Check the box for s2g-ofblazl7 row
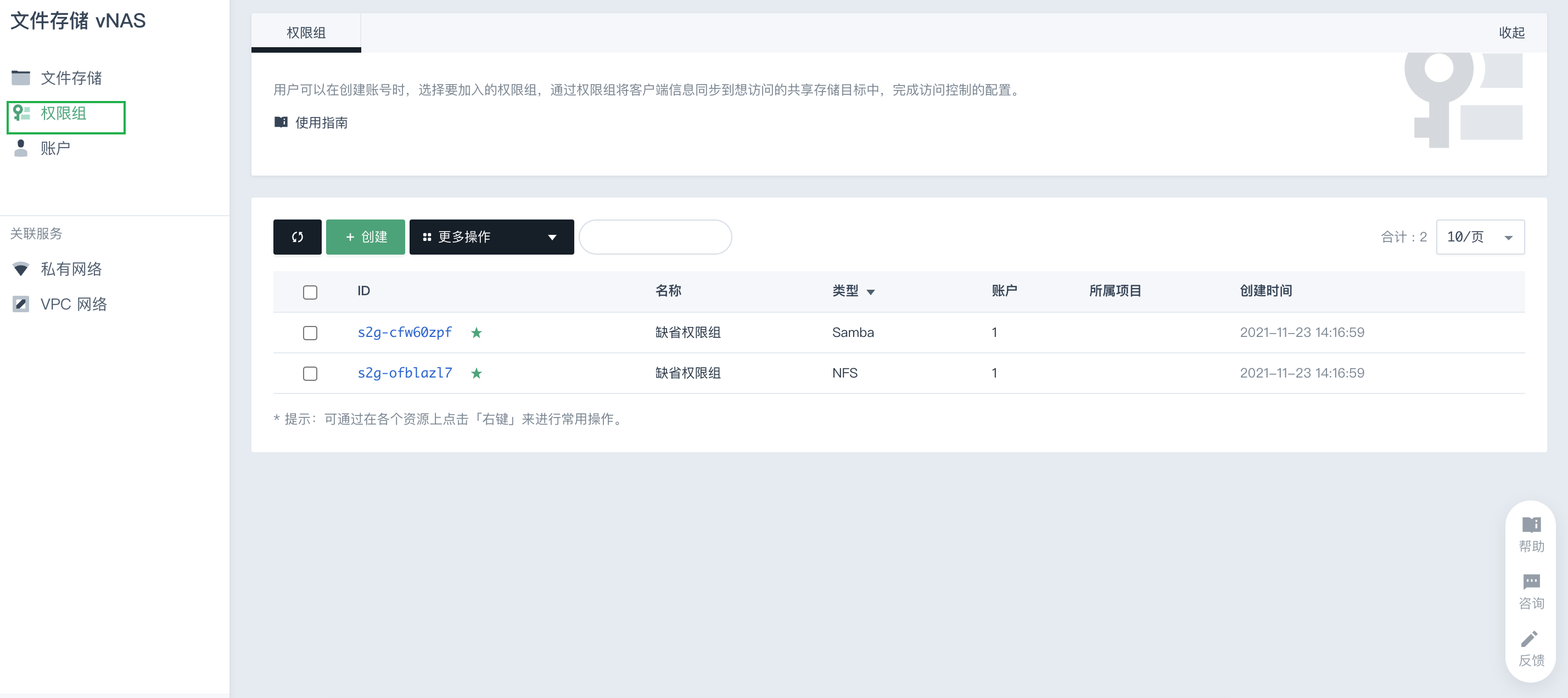Image resolution: width=1568 pixels, height=698 pixels. point(310,373)
